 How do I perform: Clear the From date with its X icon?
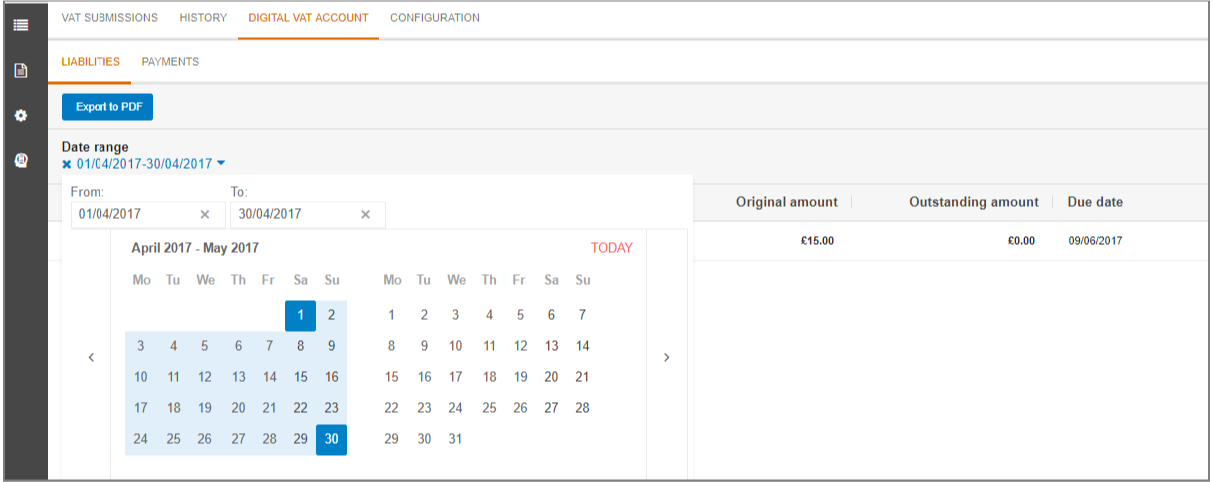click(x=205, y=214)
